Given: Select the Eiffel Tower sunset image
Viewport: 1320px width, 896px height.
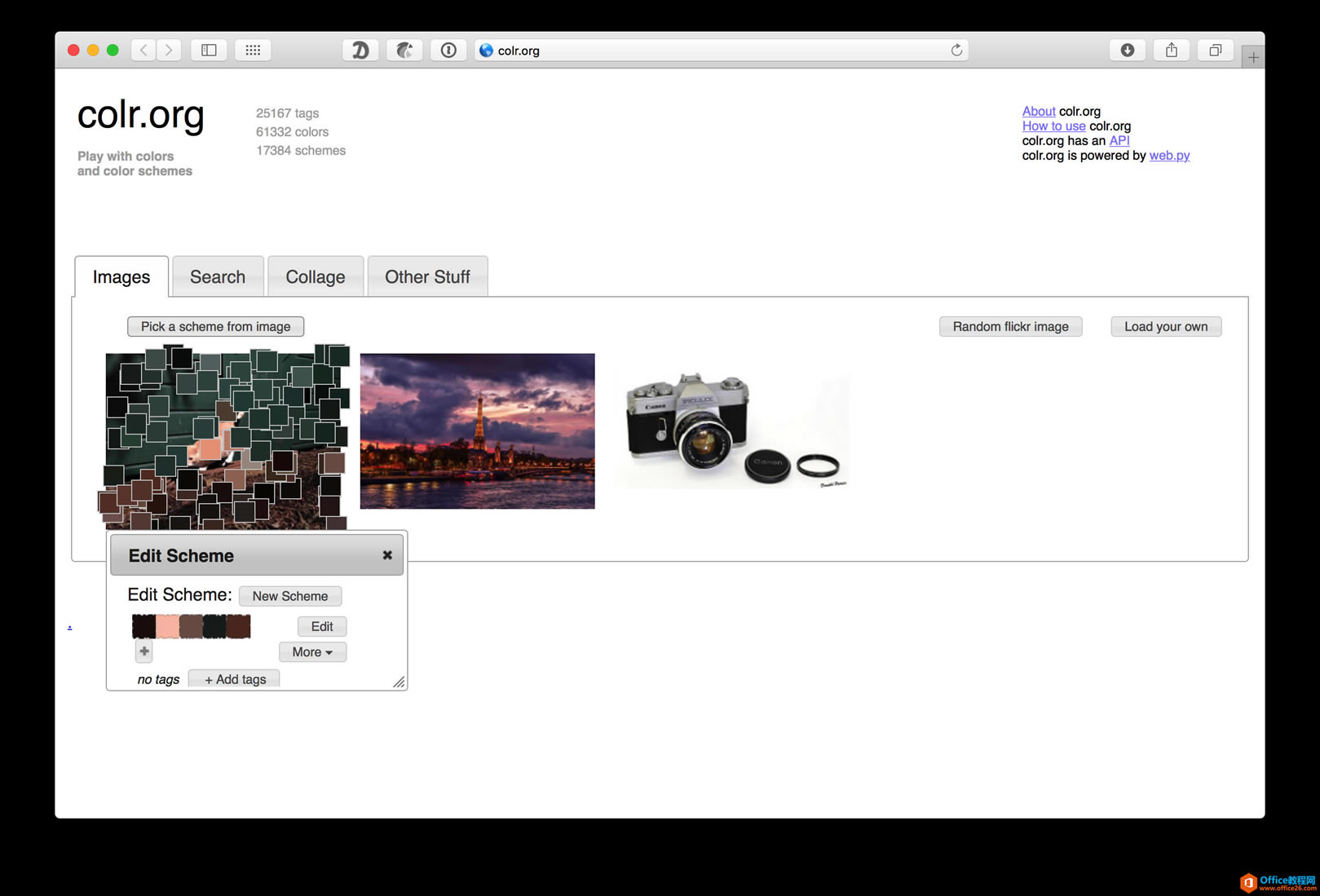Looking at the screenshot, I should tap(477, 430).
